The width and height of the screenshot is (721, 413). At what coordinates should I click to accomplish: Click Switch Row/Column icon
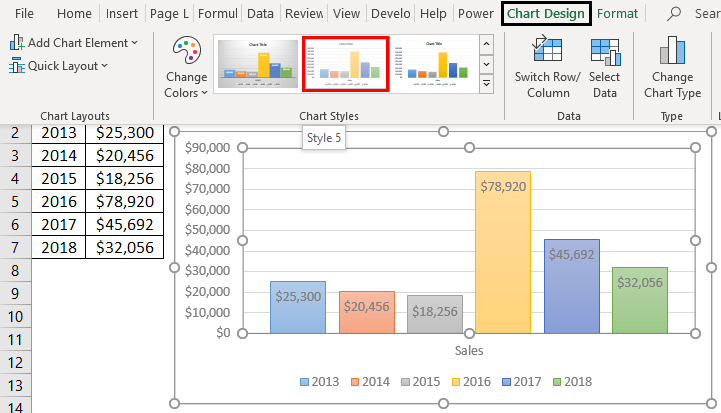tap(547, 50)
